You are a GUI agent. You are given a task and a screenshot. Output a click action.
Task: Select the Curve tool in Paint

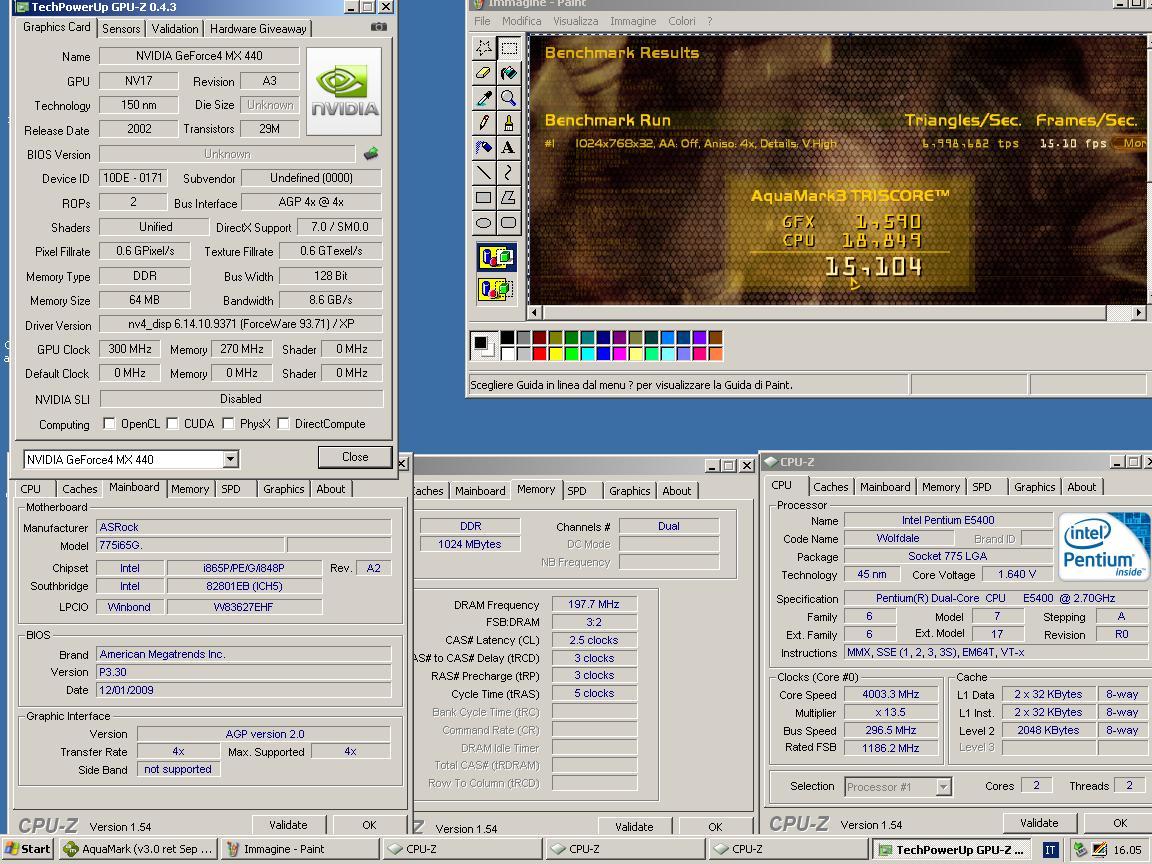click(508, 173)
